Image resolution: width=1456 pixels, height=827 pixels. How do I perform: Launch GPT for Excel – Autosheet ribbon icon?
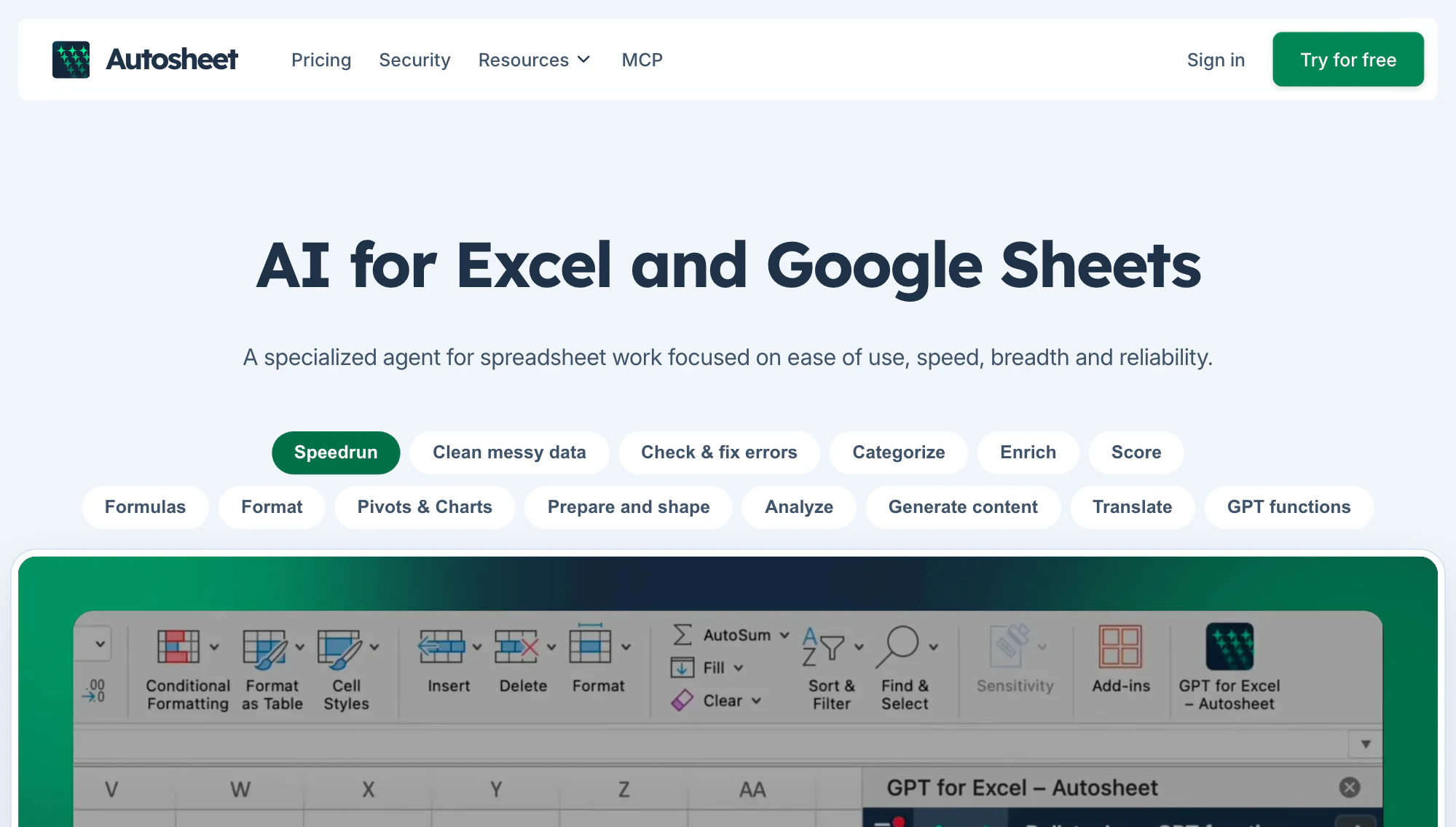(1229, 646)
